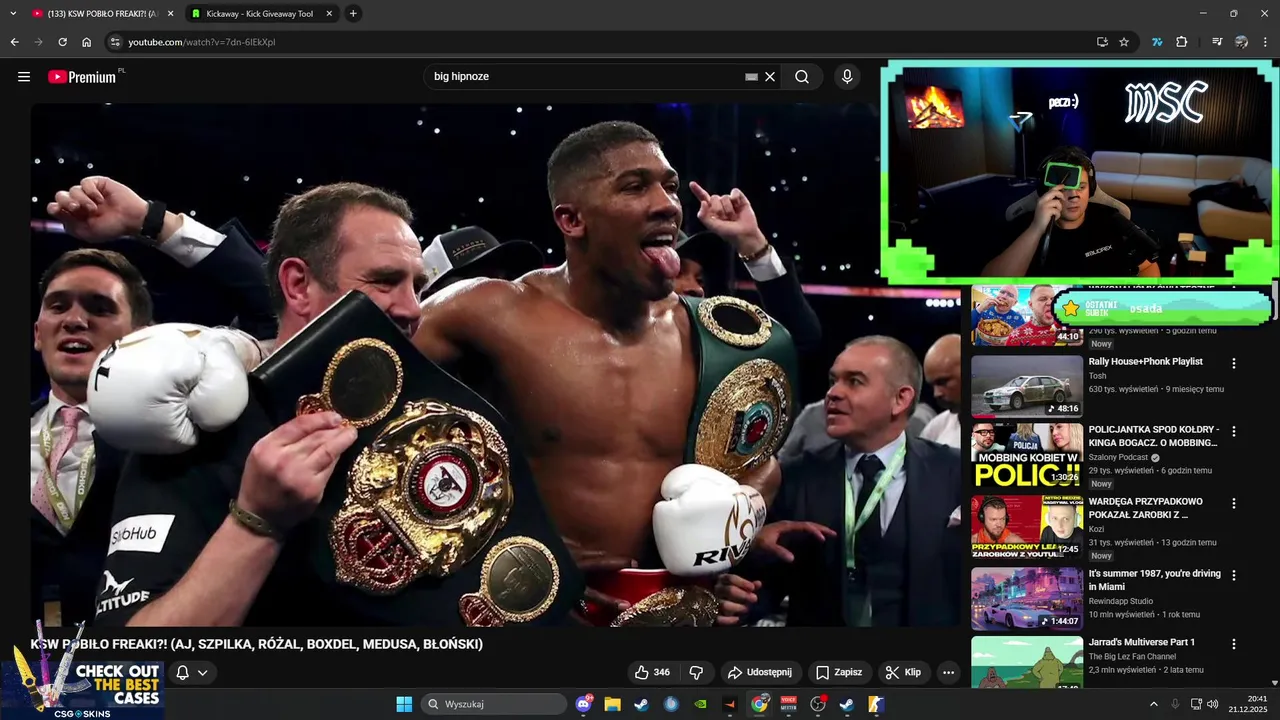Switch to the Kickaway Kick Giveaway Tool tab

click(260, 14)
